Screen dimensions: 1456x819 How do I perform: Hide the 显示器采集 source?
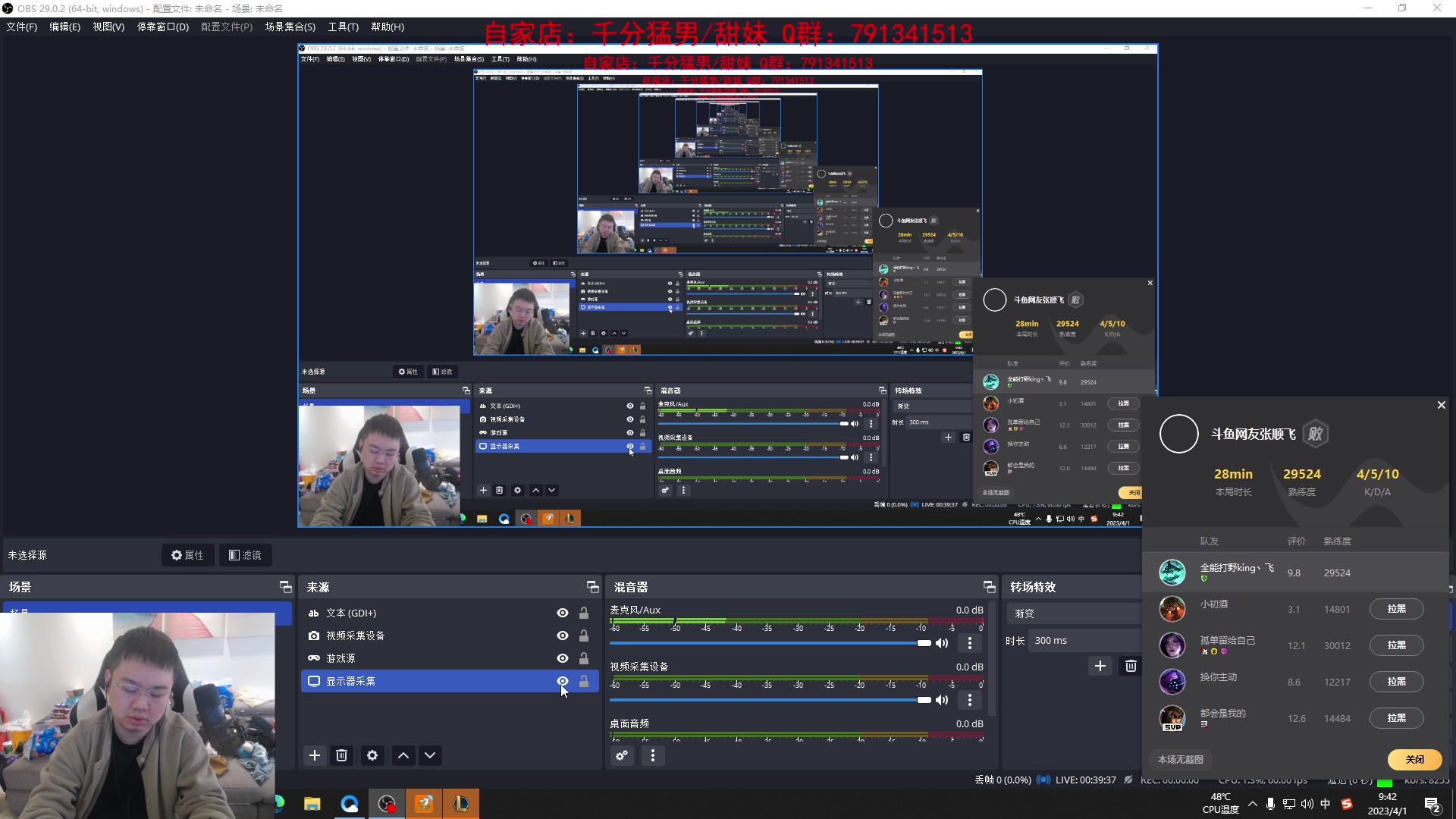563,681
